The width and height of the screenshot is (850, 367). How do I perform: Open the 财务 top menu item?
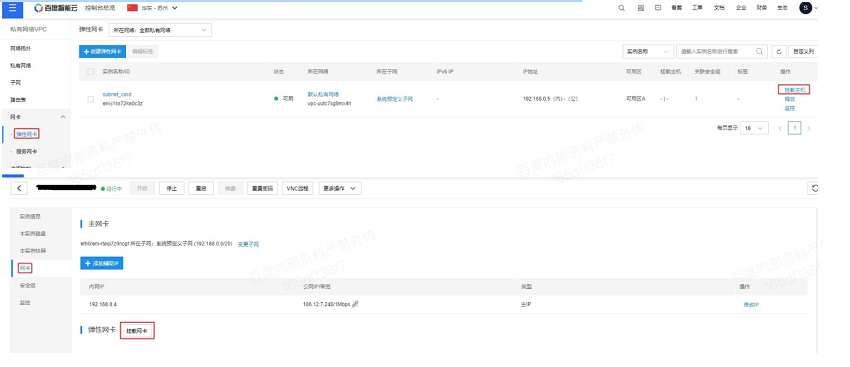pyautogui.click(x=762, y=8)
